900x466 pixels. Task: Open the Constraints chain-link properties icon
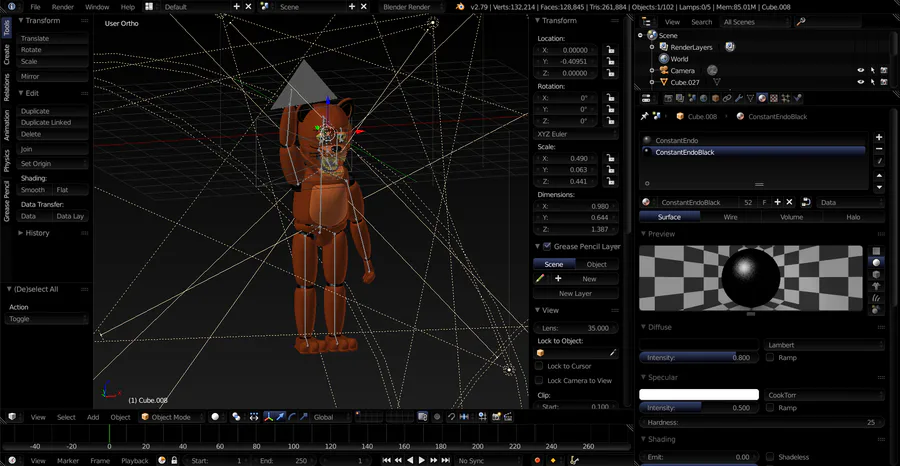727,99
